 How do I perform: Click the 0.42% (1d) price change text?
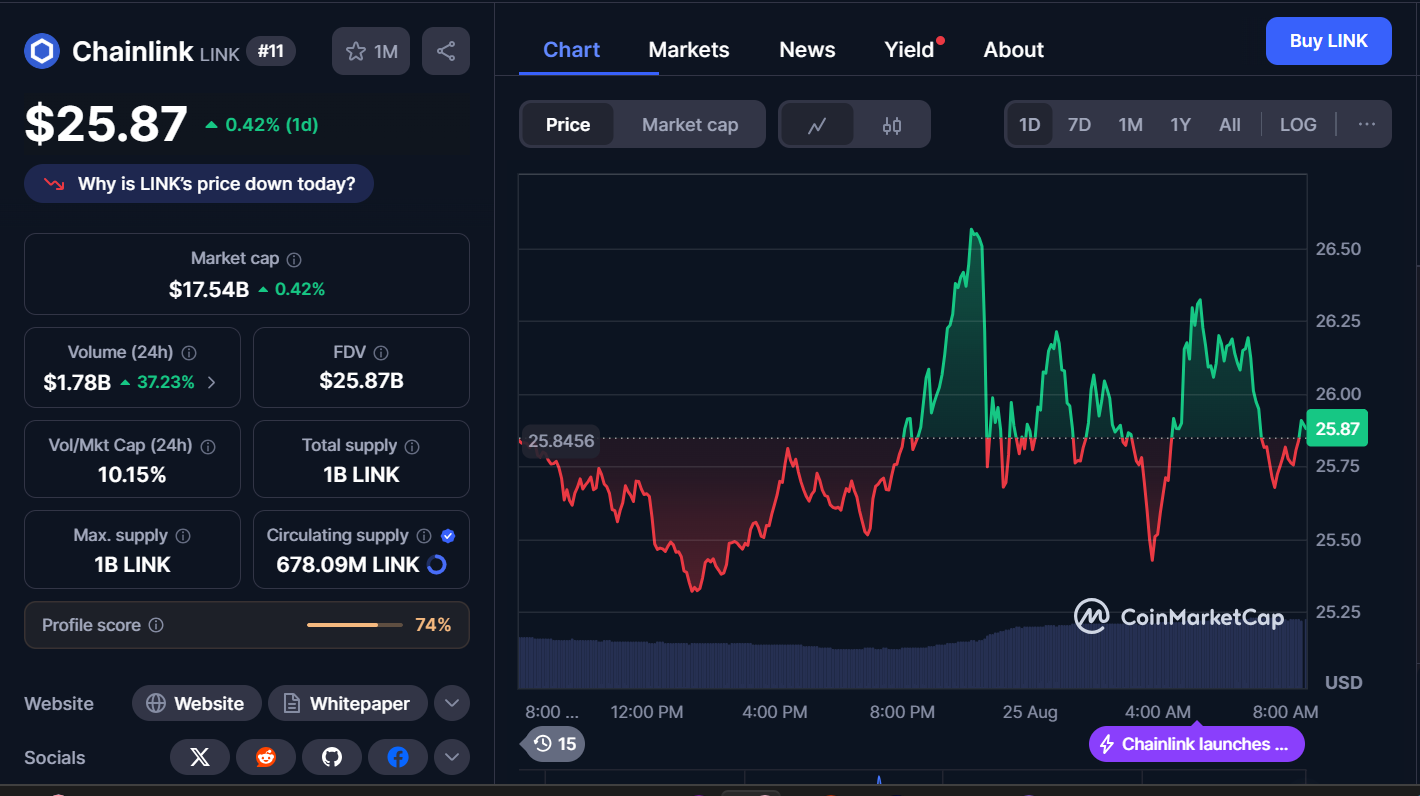pyautogui.click(x=272, y=125)
